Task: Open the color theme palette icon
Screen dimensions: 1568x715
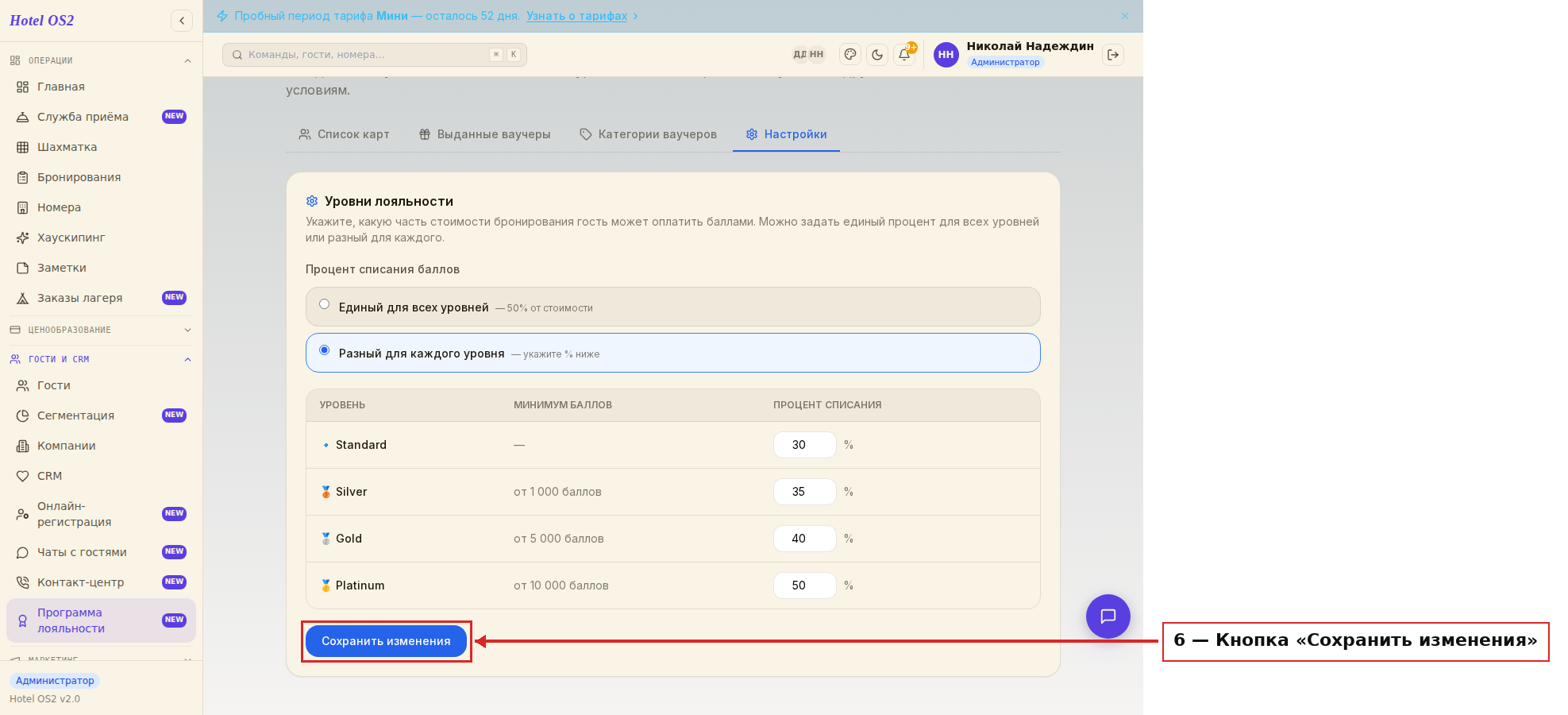Action: point(850,55)
